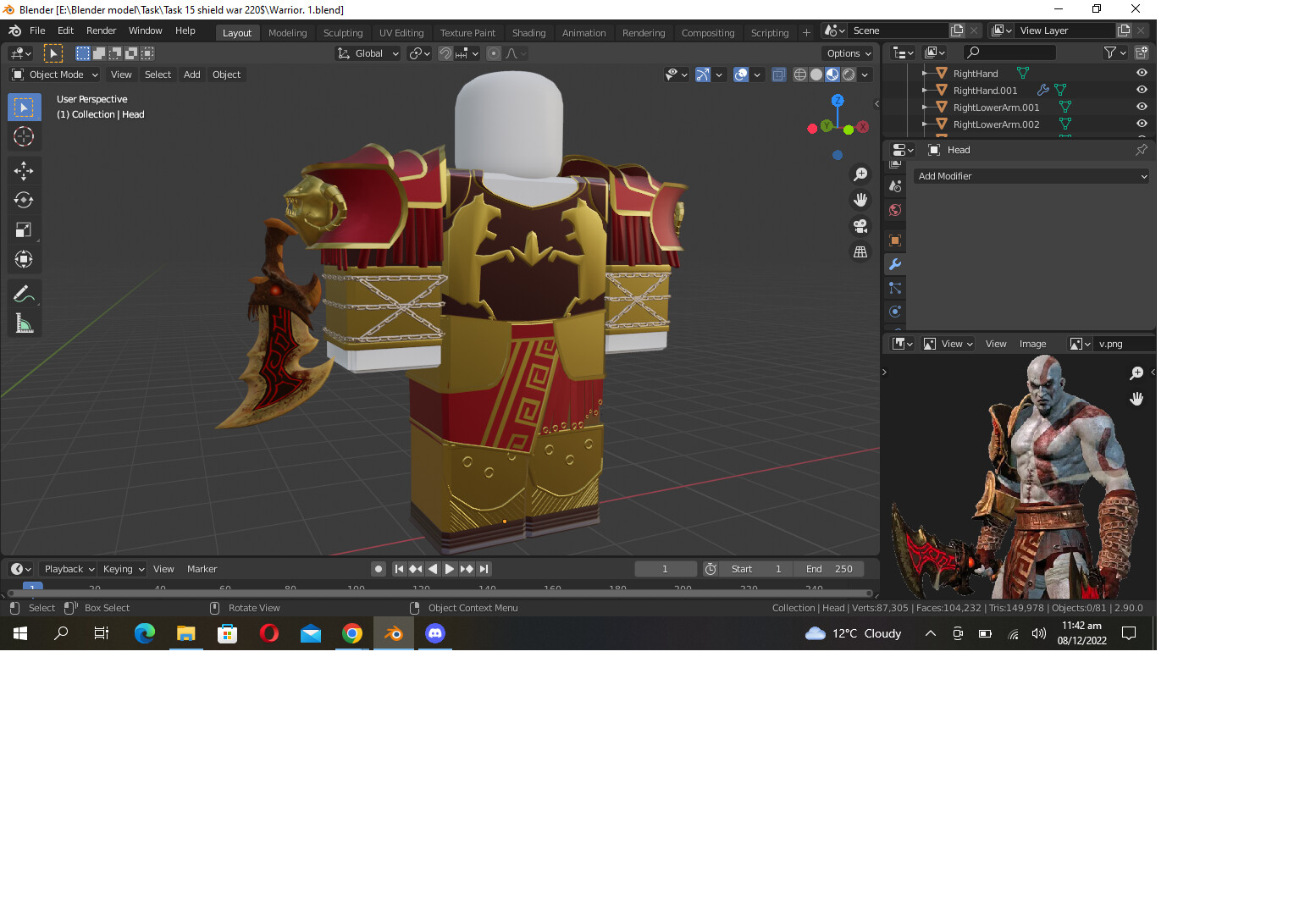The image size is (1316, 911).
Task: Open the Global transform orientation dropdown
Action: point(367,53)
